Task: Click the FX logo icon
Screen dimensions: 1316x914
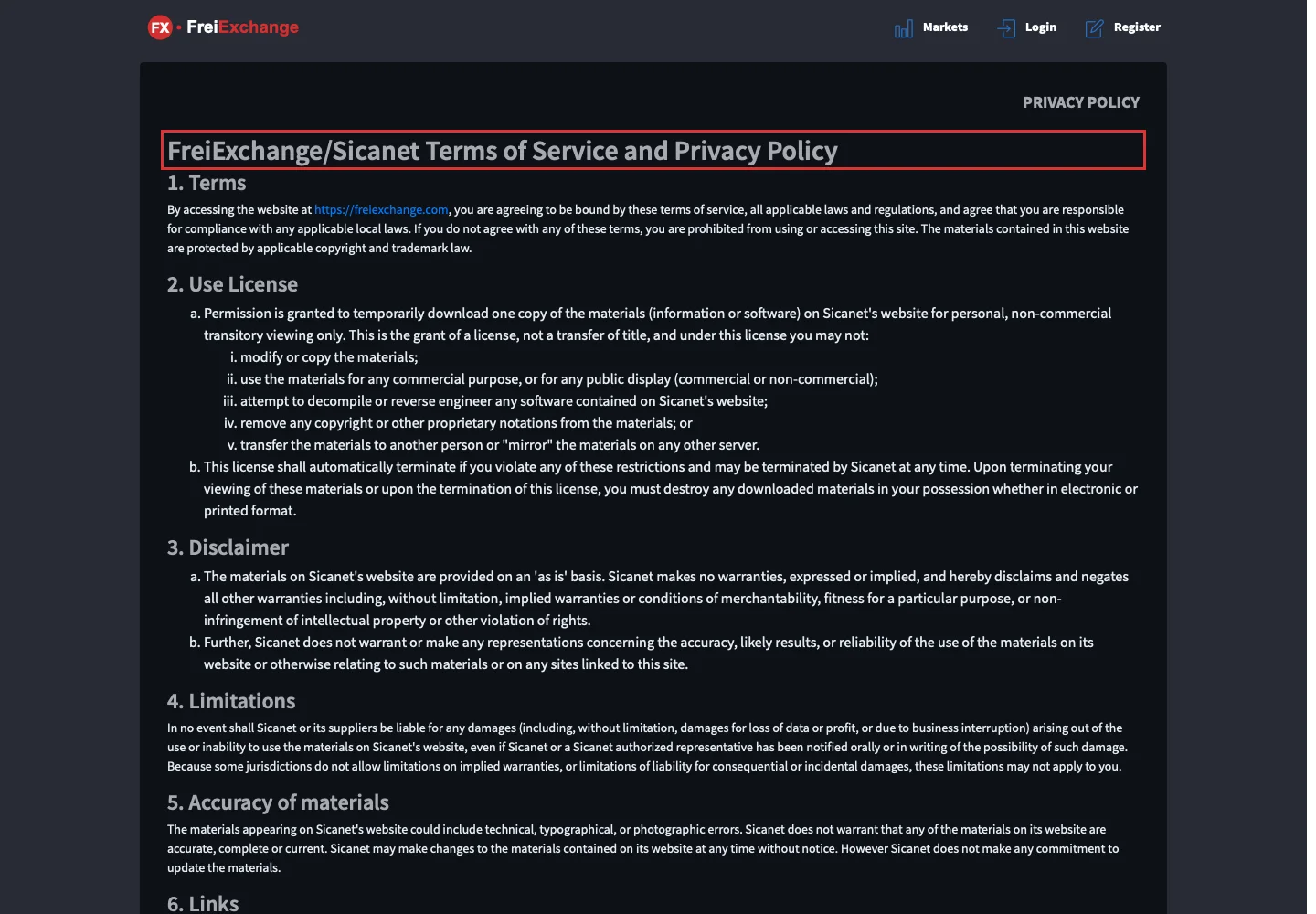Action: [x=160, y=27]
